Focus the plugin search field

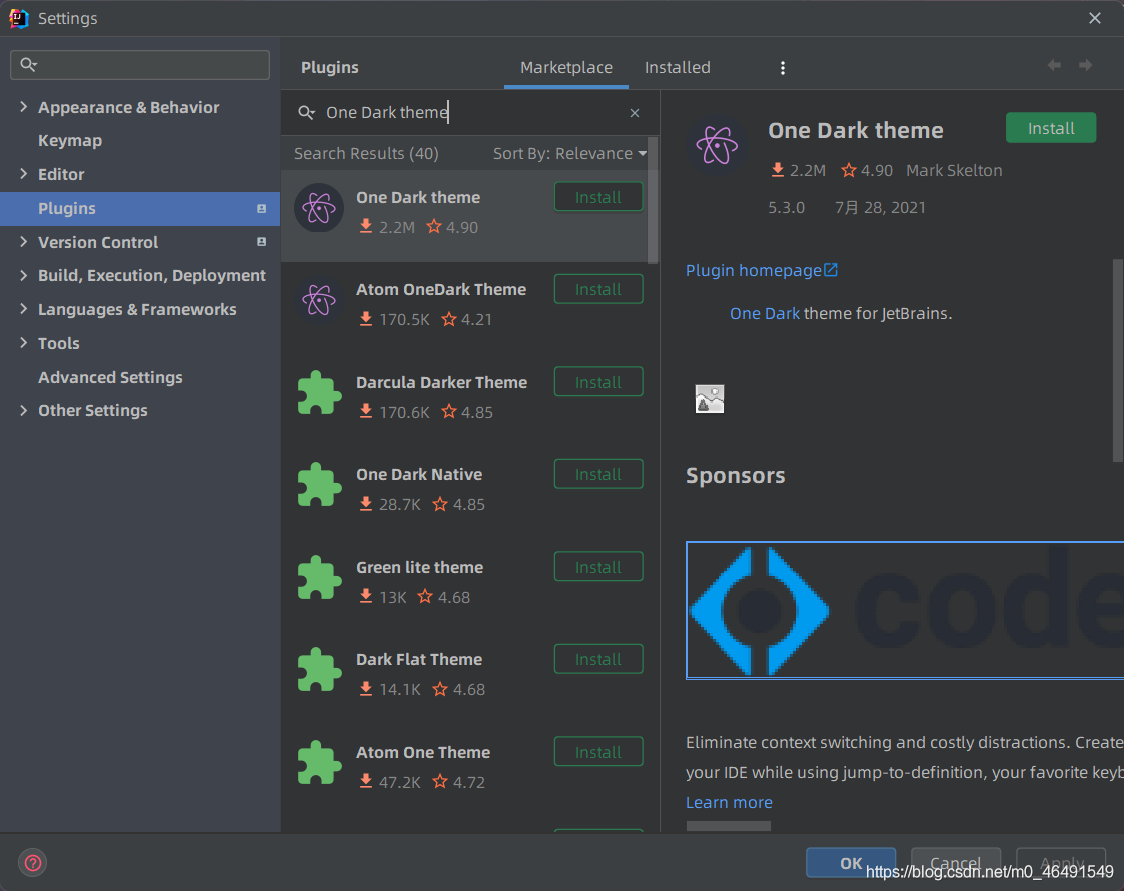(470, 113)
